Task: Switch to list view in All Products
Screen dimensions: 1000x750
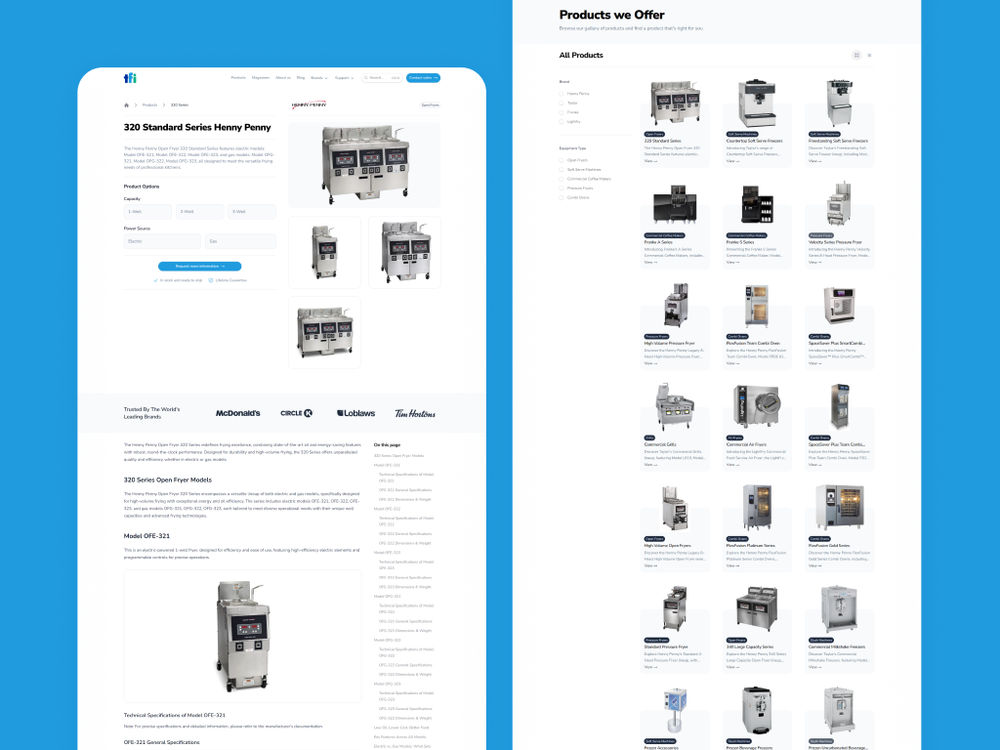Action: click(869, 55)
